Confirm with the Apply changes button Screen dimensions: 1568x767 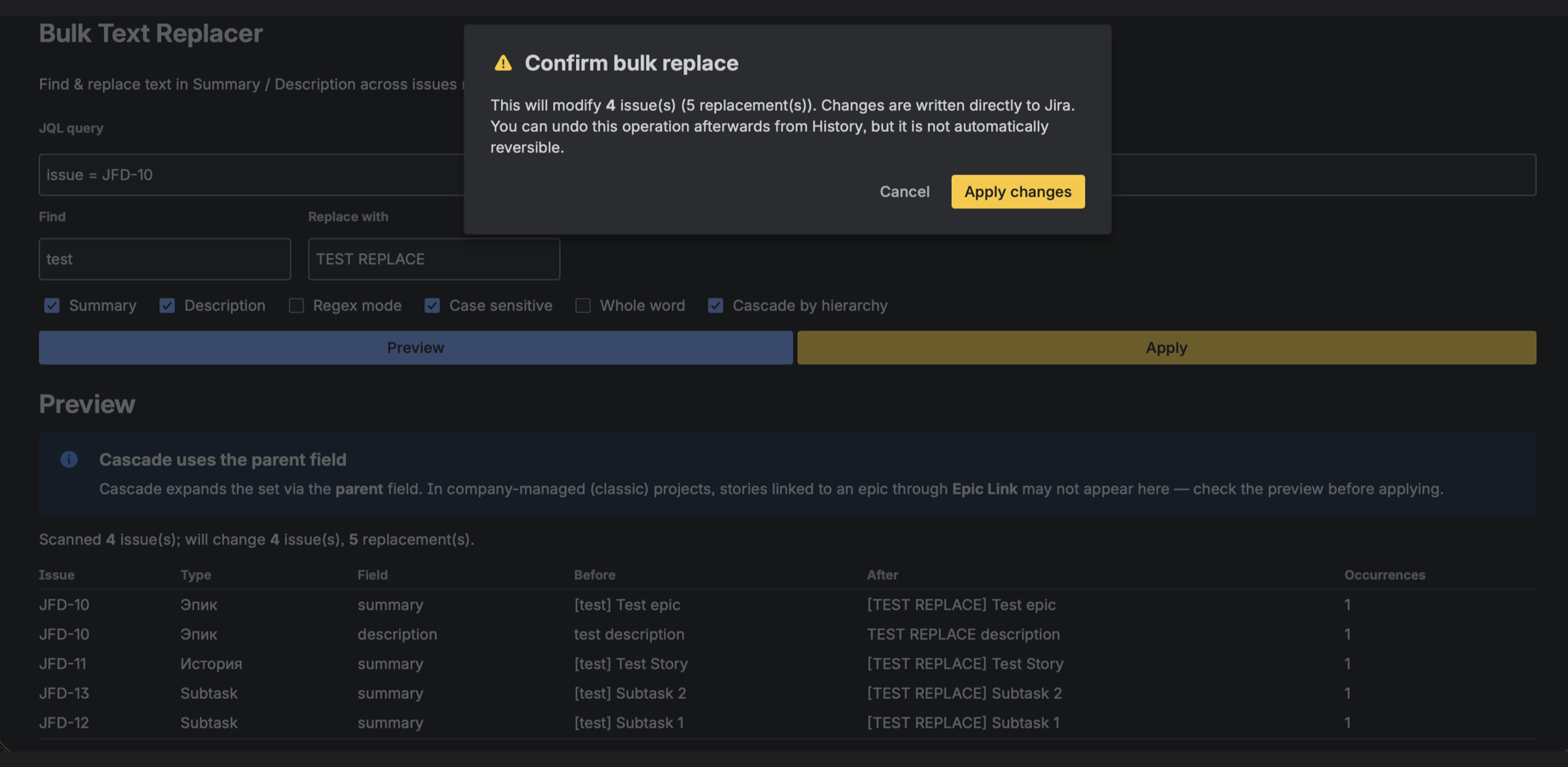[1017, 192]
